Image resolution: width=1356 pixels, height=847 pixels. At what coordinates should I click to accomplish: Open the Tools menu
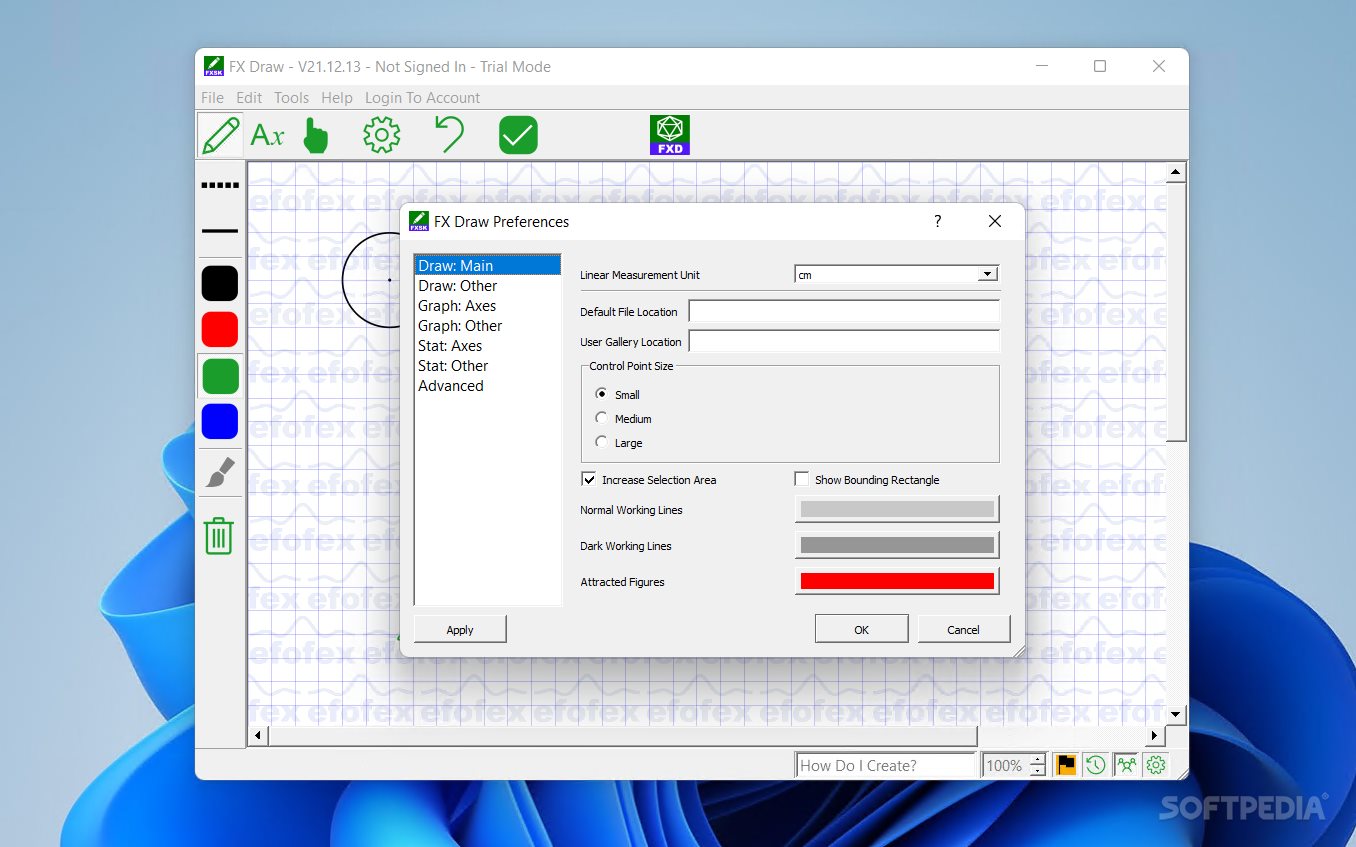[291, 97]
